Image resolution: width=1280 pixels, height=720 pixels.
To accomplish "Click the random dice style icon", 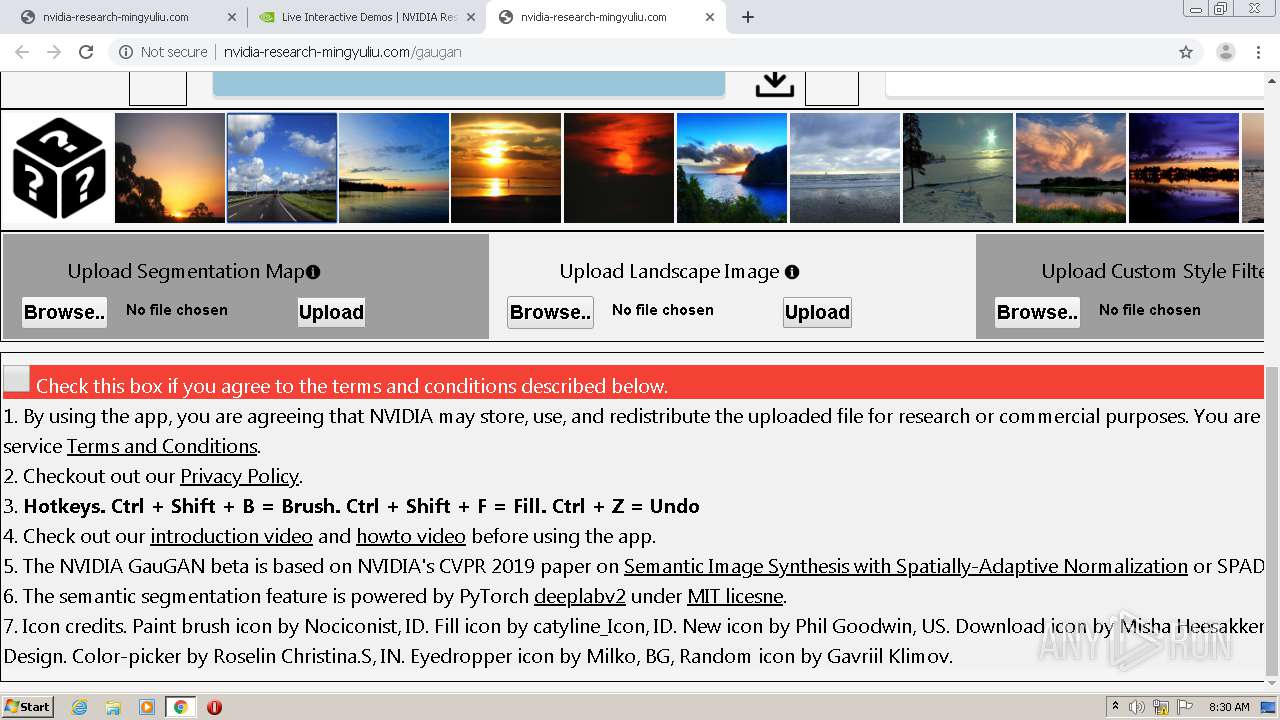I will [x=59, y=168].
